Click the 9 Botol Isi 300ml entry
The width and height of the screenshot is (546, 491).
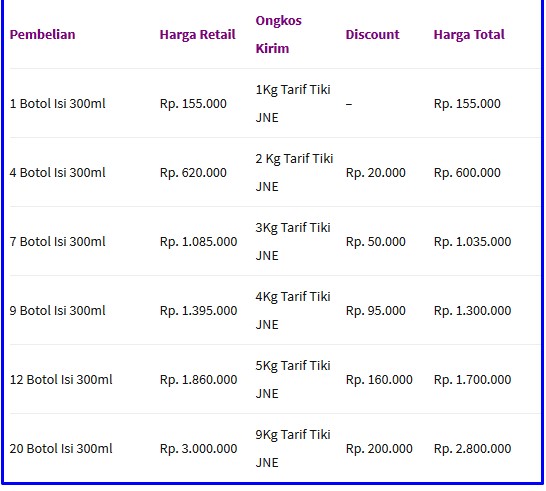57,310
